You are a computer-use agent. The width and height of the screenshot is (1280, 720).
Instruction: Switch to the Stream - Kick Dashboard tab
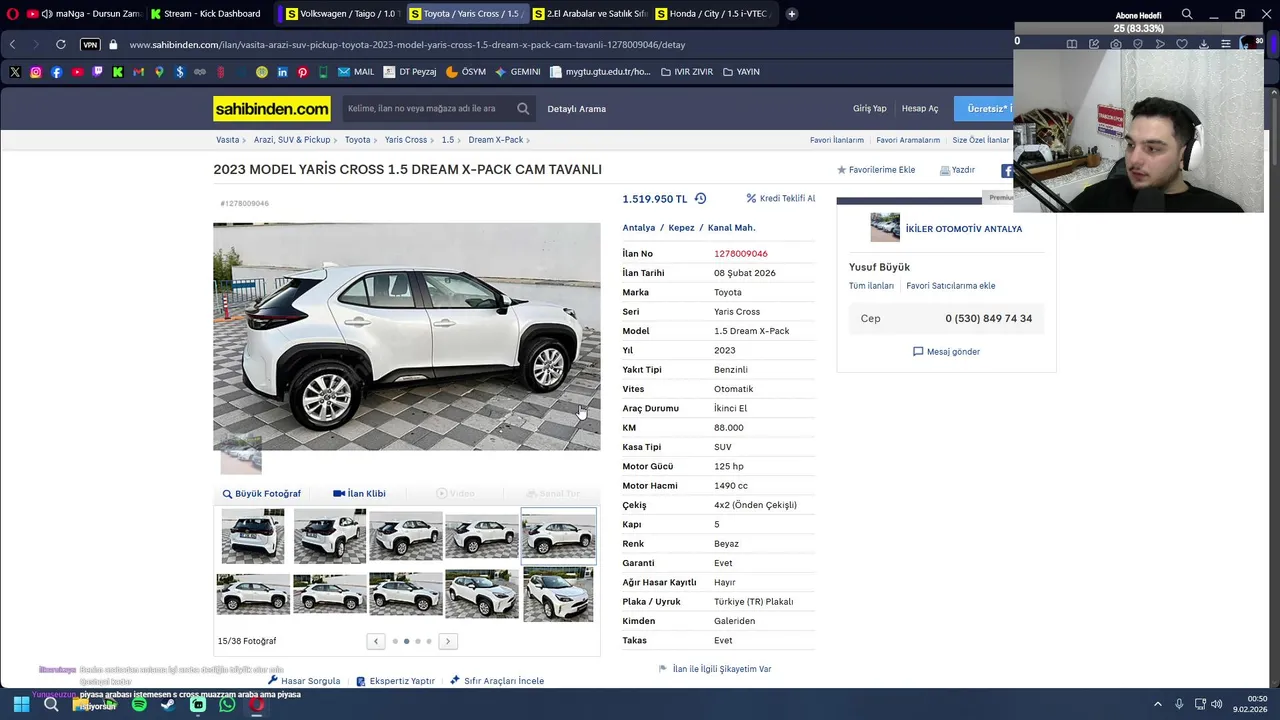pyautogui.click(x=210, y=14)
